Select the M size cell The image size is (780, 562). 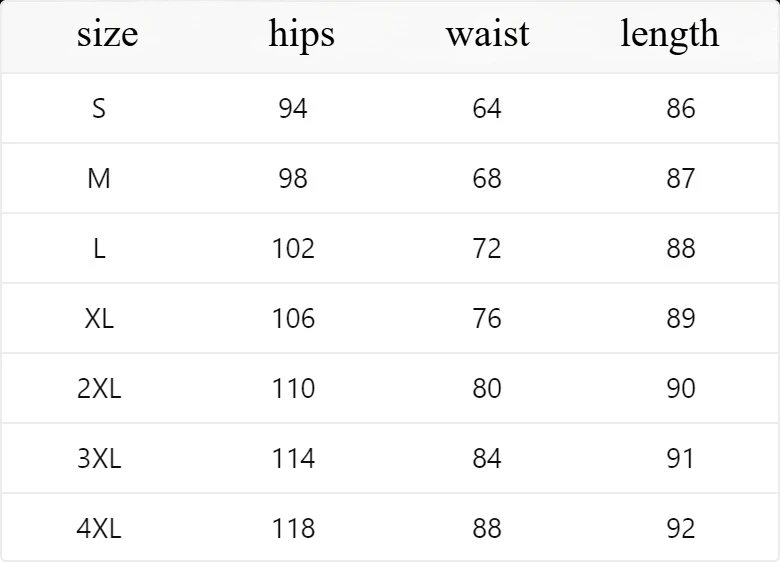98,178
